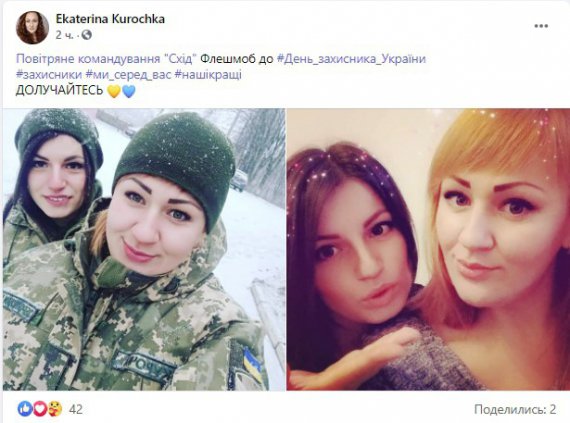Open the Повітряне командування "Схід" page link

[x=107, y=59]
